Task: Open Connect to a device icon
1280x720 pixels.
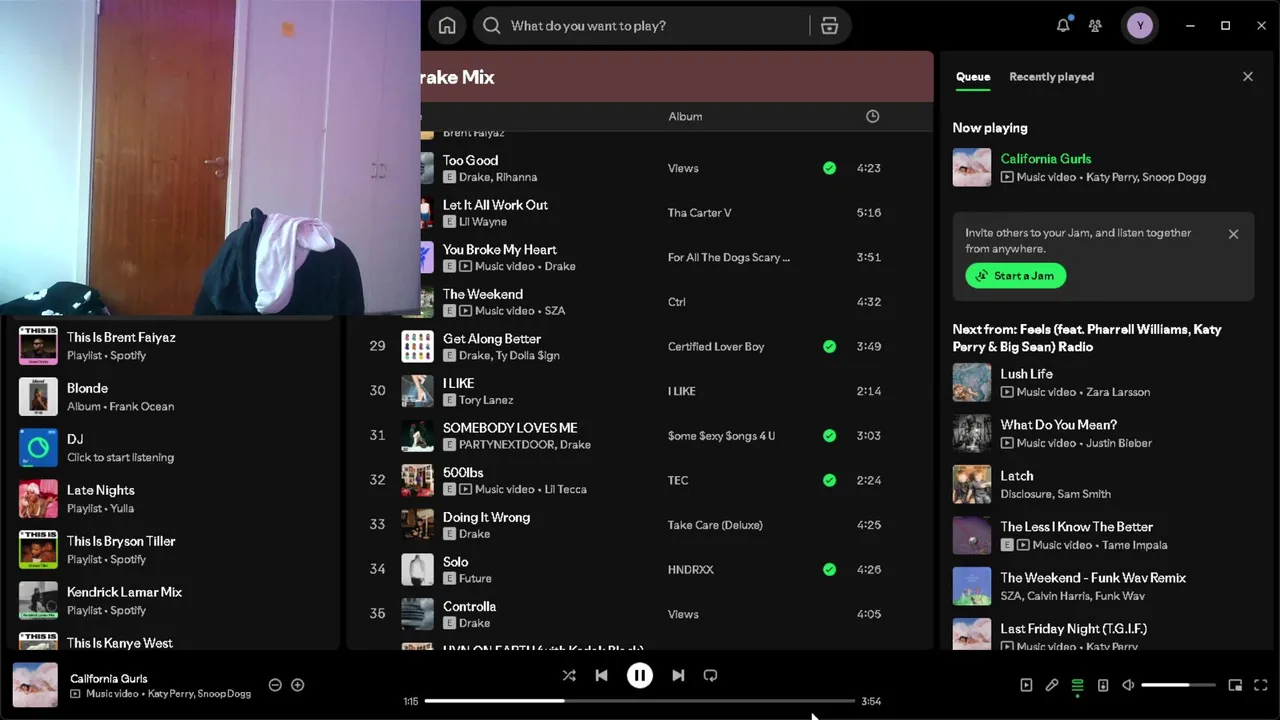Action: (1103, 685)
